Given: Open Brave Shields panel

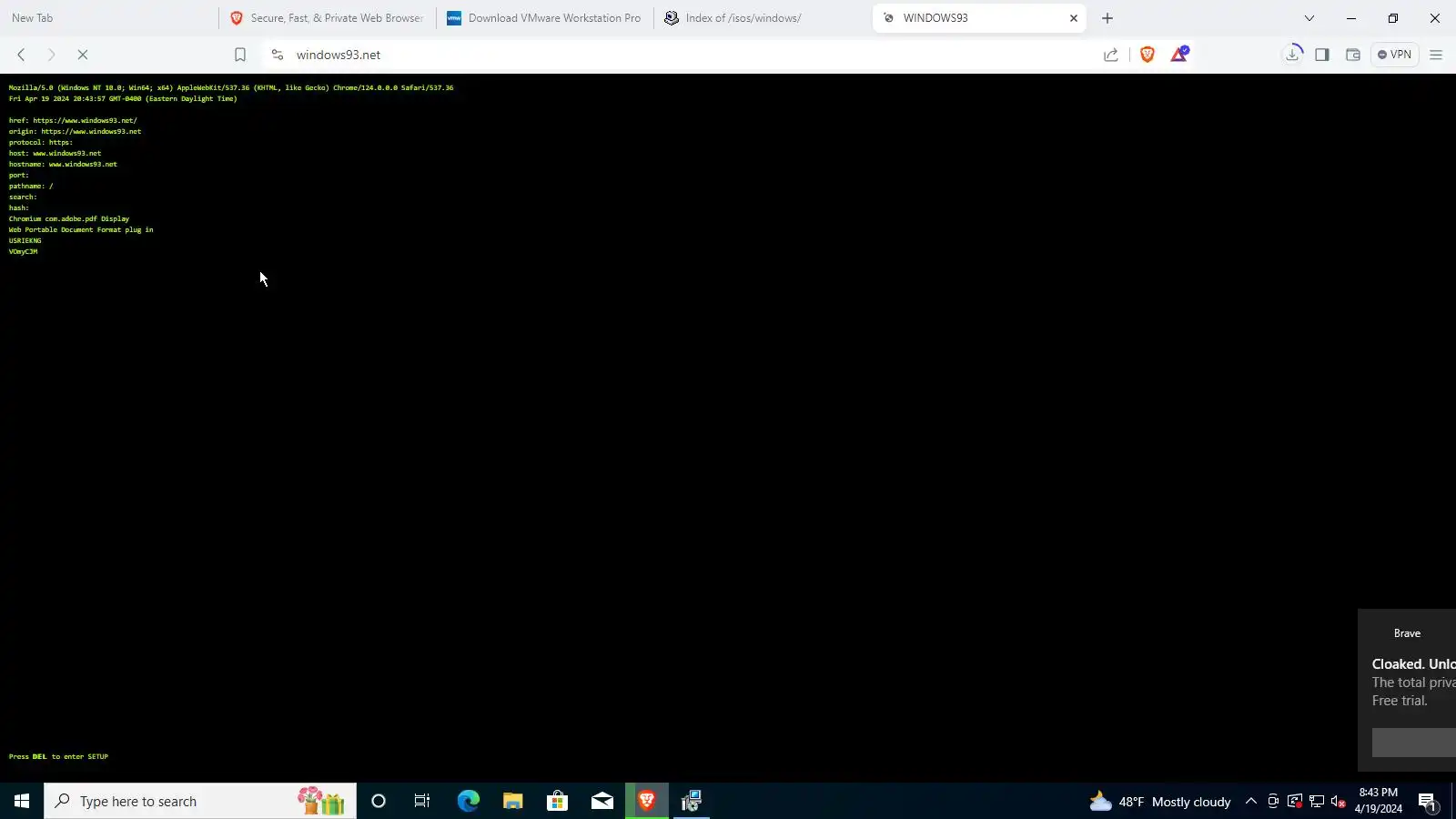Looking at the screenshot, I should pos(1148,55).
